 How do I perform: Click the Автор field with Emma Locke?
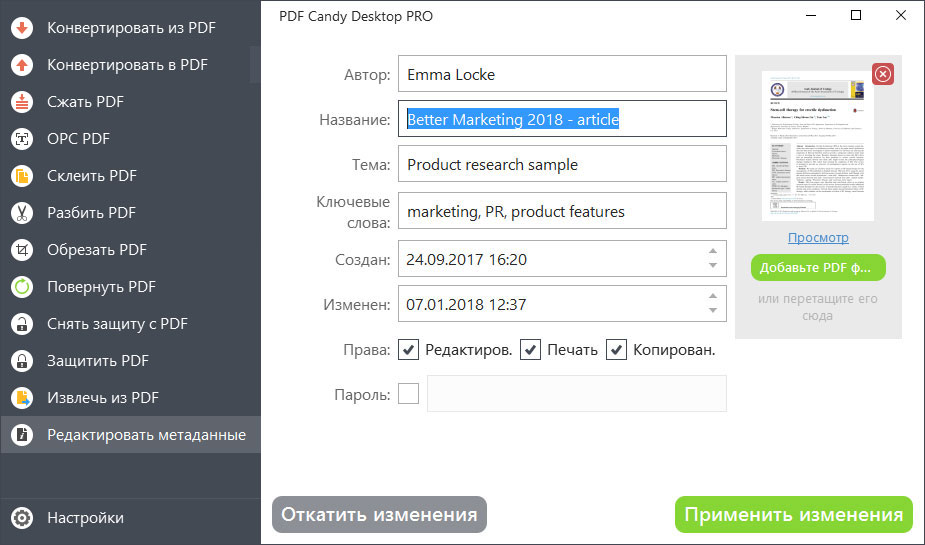click(x=561, y=74)
